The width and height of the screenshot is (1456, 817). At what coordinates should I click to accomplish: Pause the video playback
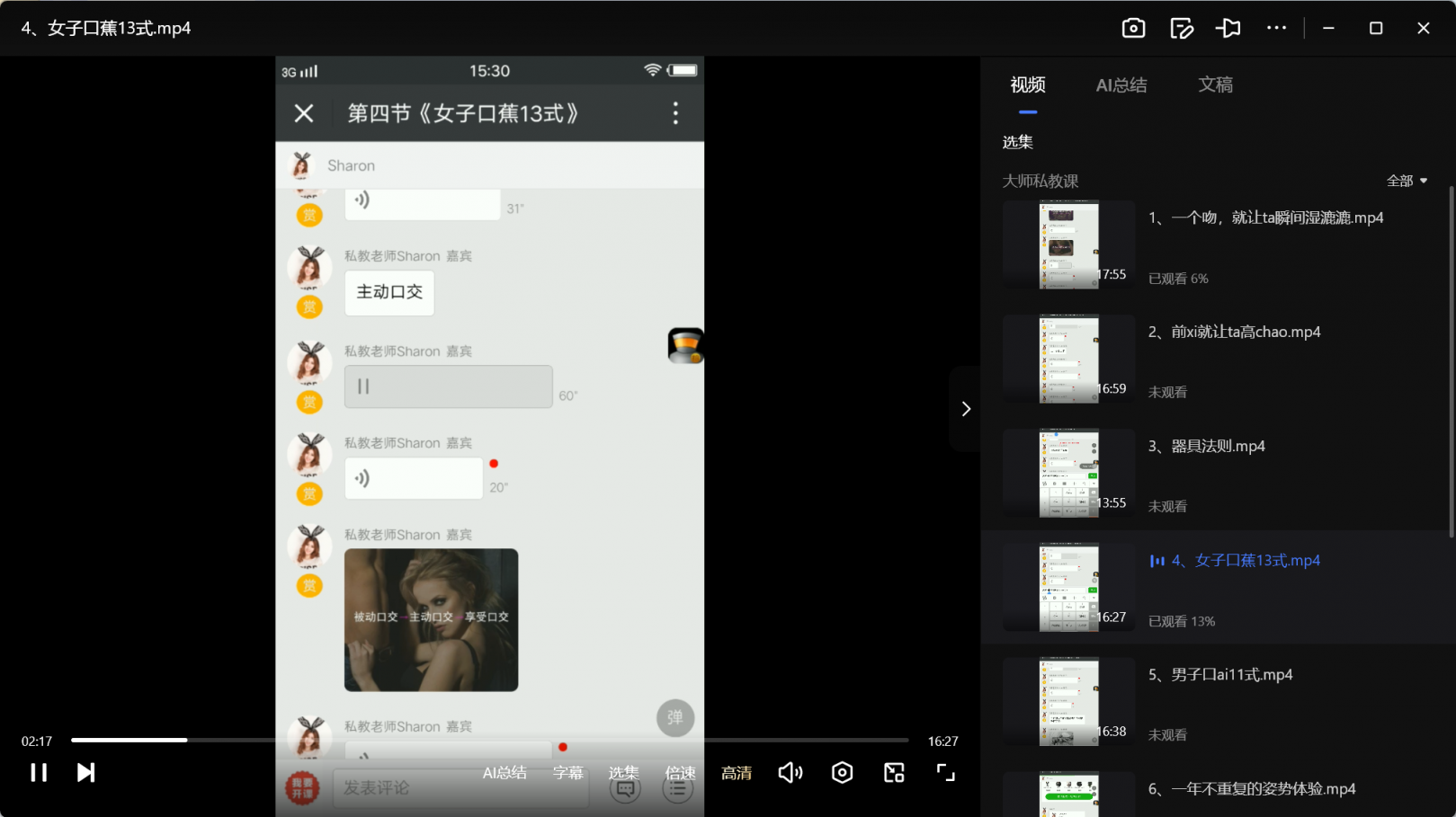(39, 773)
